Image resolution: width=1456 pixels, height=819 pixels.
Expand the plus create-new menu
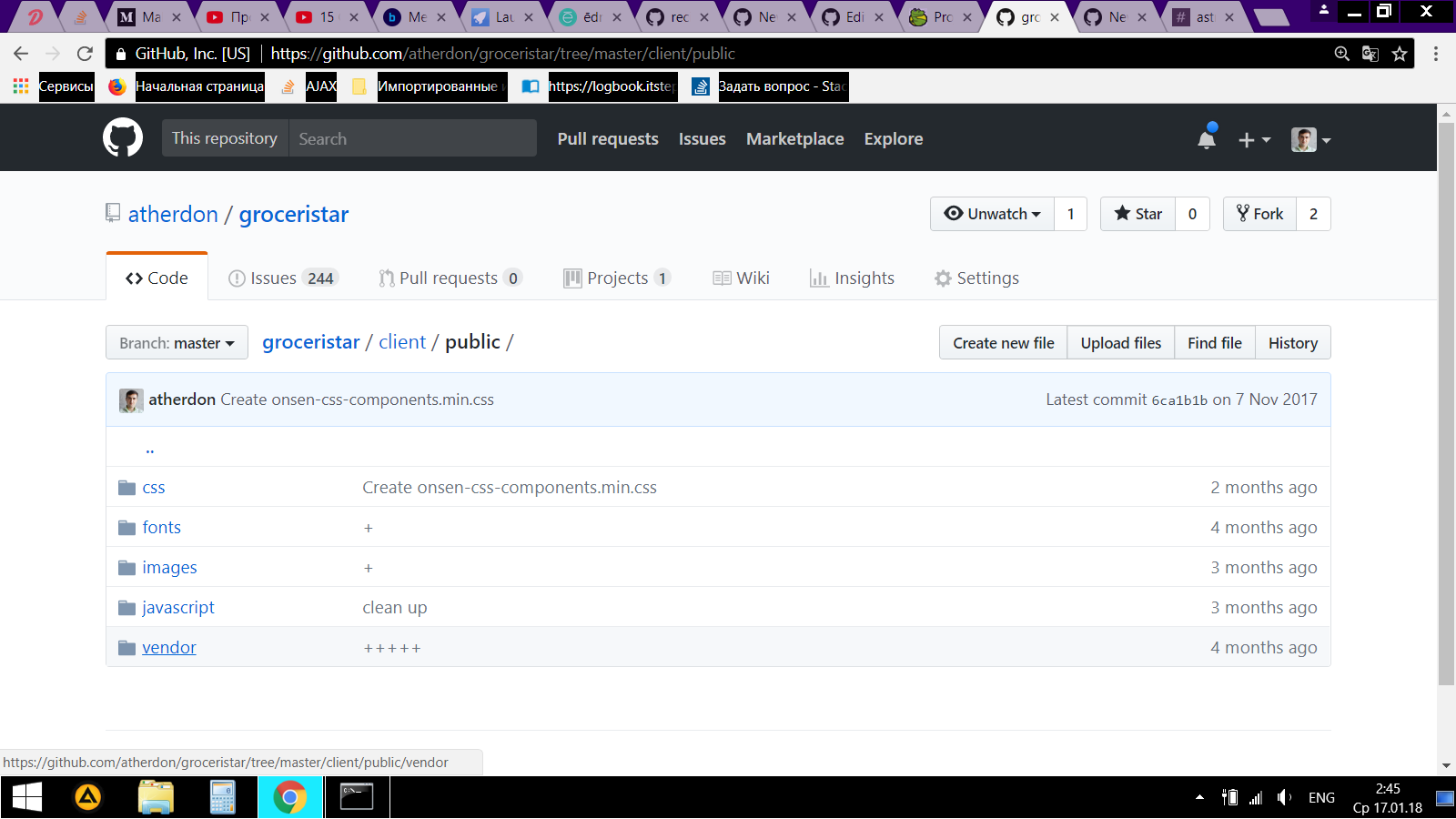1254,139
